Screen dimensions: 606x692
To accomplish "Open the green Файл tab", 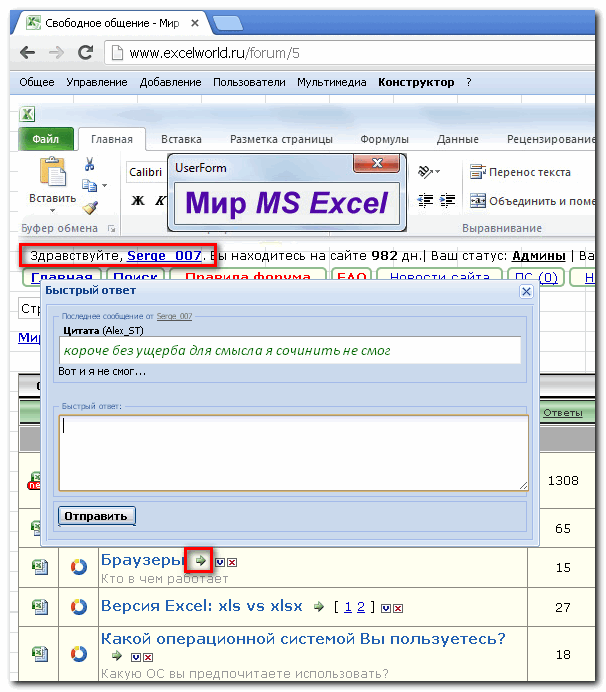I will click(46, 139).
